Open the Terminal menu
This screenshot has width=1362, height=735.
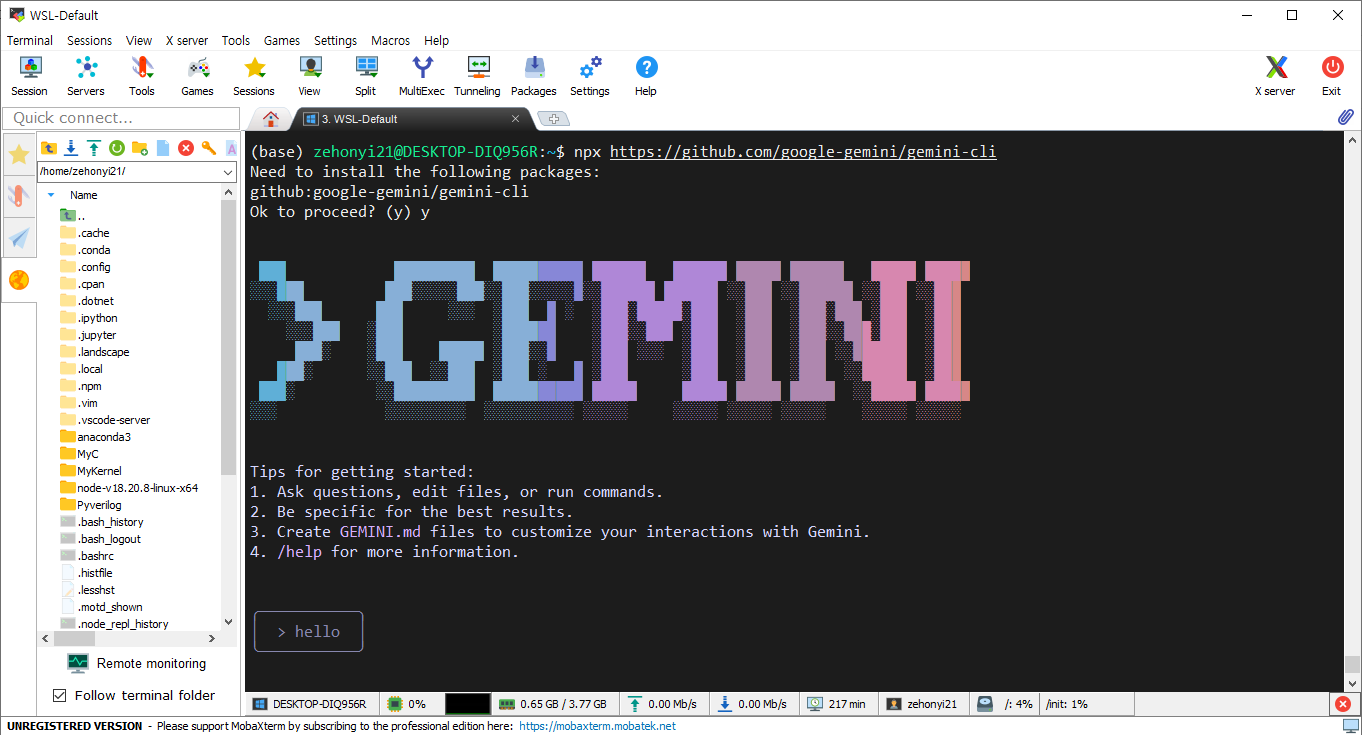tap(30, 41)
